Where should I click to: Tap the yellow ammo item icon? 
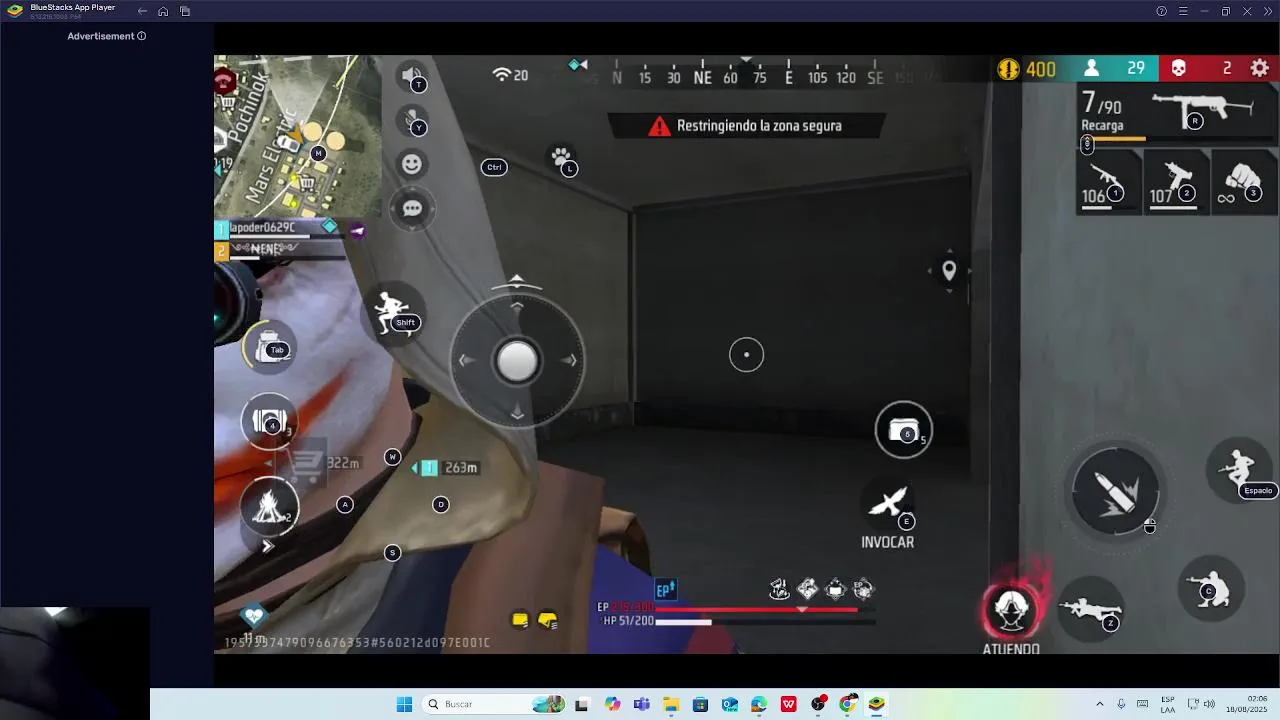click(520, 620)
